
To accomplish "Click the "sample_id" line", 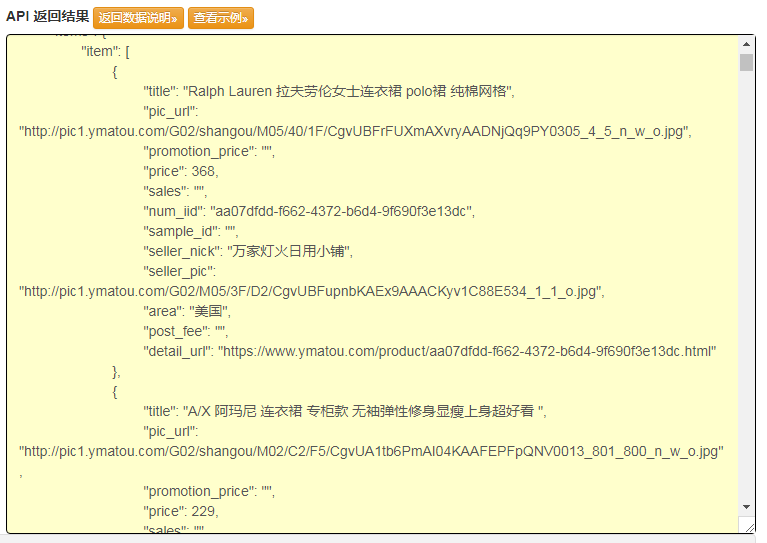I will click(190, 231).
